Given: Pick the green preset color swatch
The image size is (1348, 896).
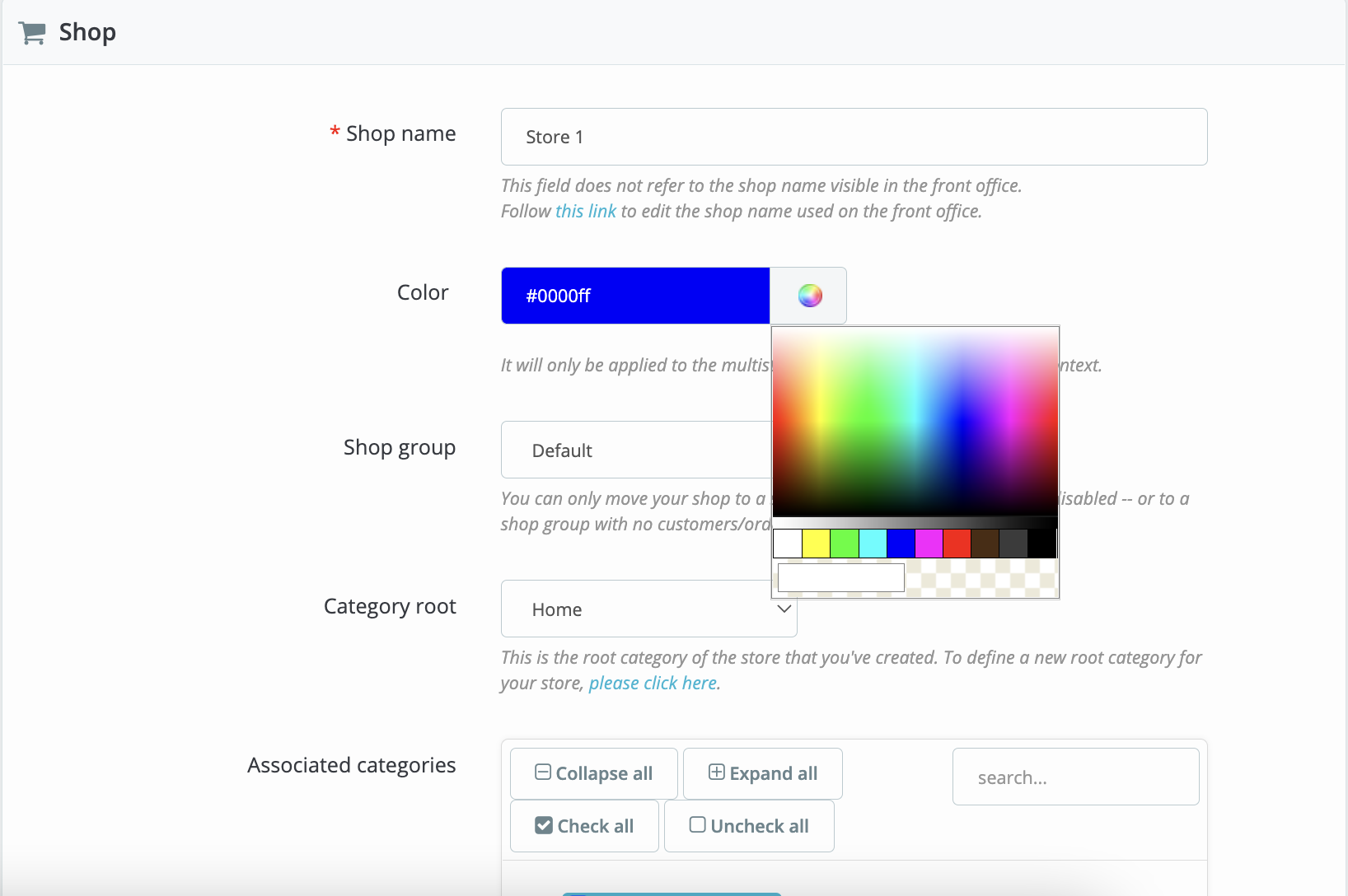Looking at the screenshot, I should (845, 544).
